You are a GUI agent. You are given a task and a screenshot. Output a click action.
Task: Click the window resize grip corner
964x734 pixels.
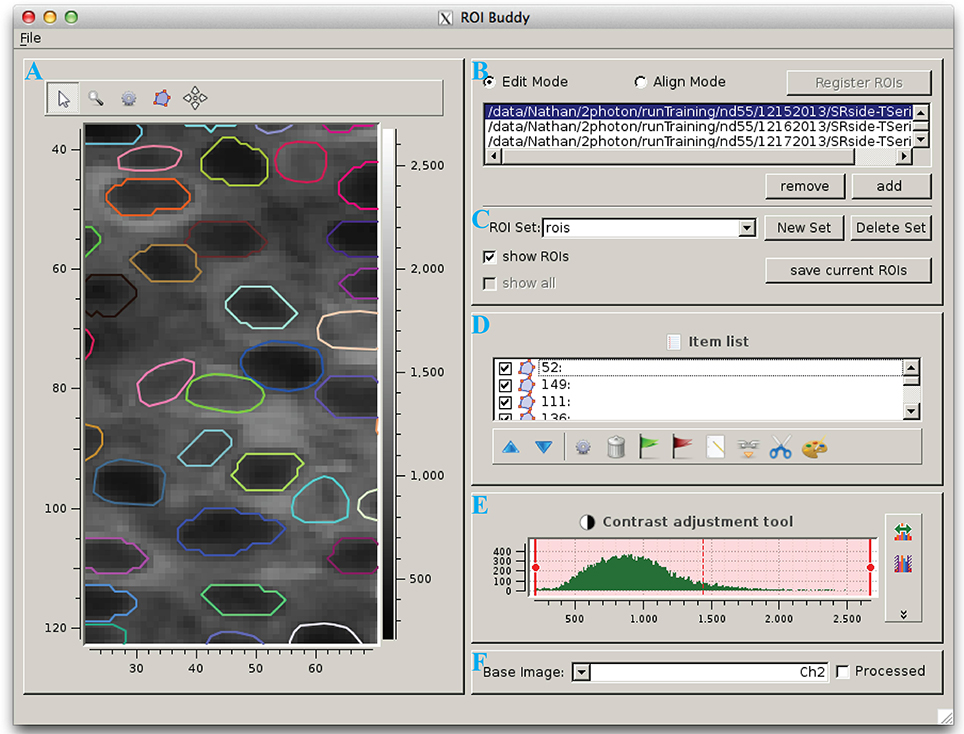(944, 716)
